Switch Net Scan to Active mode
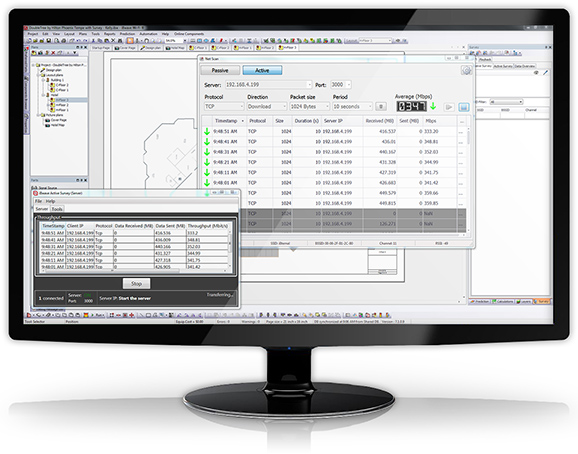The width and height of the screenshot is (578, 454). click(262, 70)
